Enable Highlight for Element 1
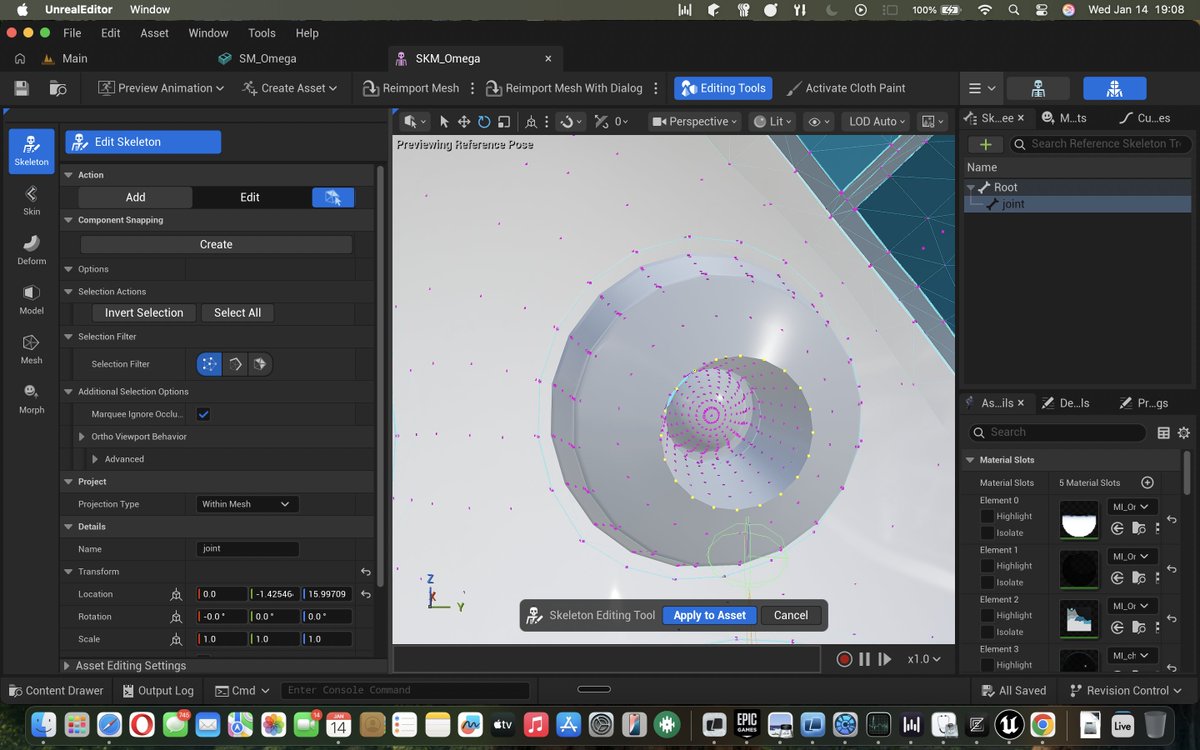This screenshot has width=1200, height=750. coord(987,566)
